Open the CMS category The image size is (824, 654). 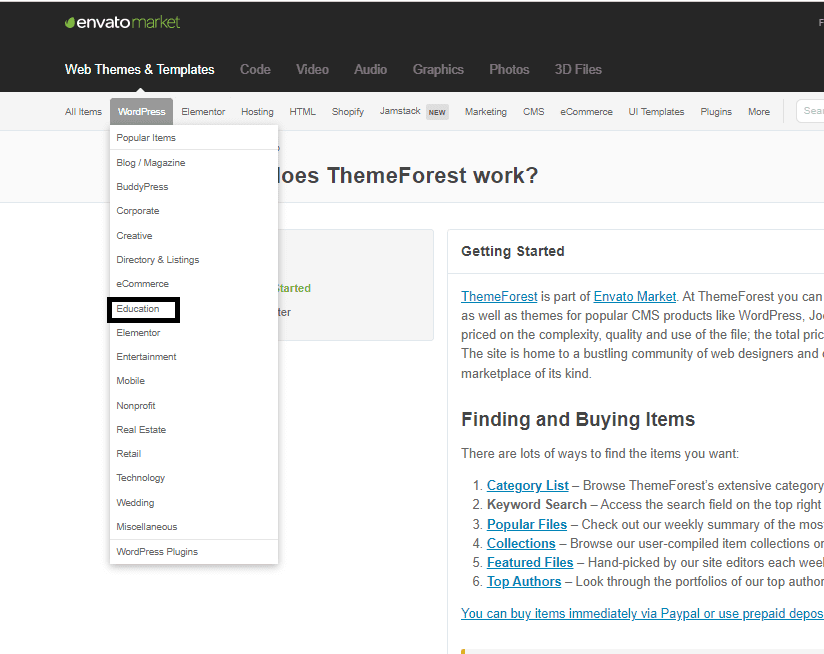click(533, 111)
